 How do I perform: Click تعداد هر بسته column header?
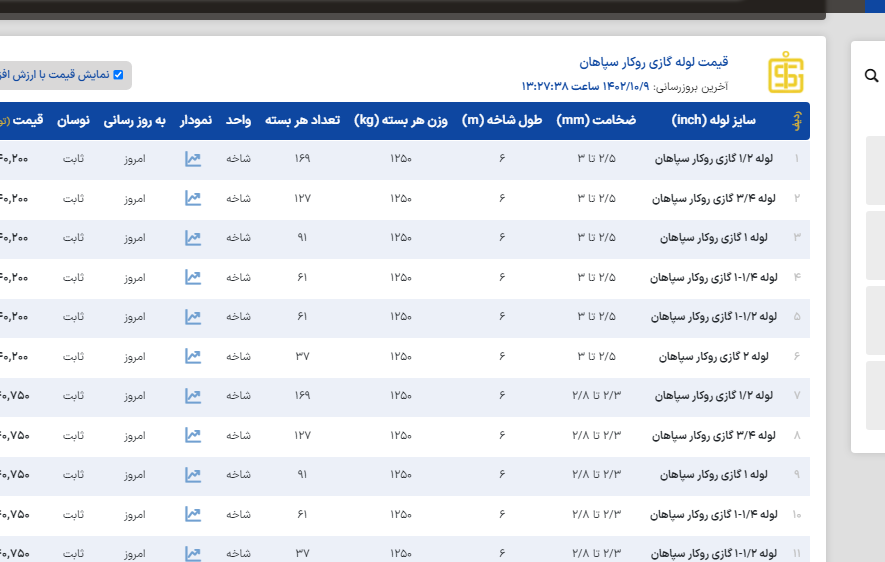[302, 121]
